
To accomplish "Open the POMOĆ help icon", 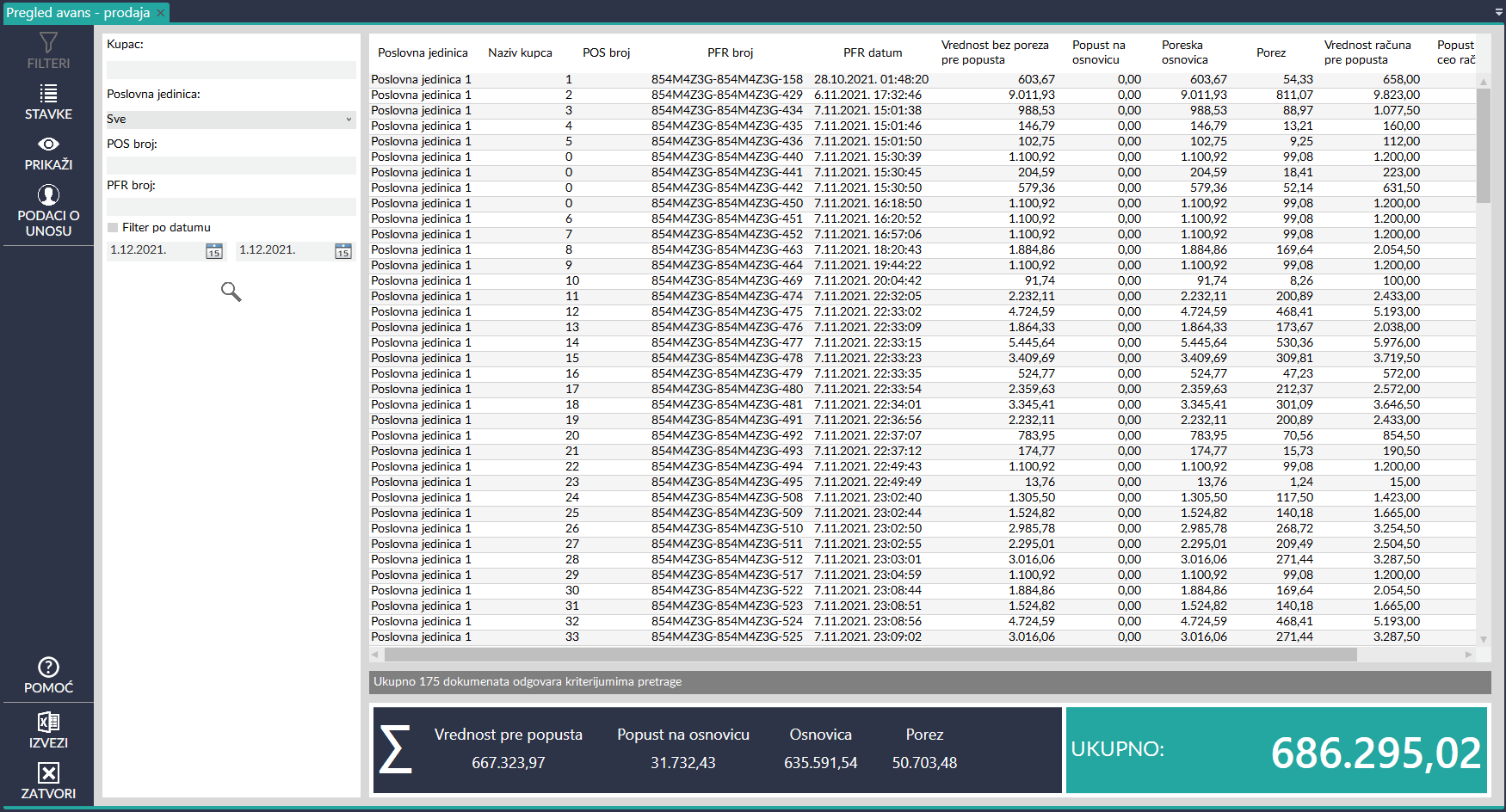I will point(48,667).
